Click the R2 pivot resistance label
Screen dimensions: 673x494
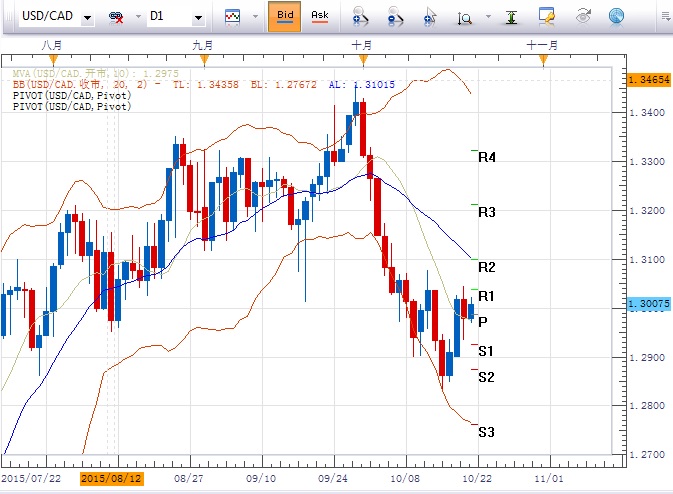[487, 267]
